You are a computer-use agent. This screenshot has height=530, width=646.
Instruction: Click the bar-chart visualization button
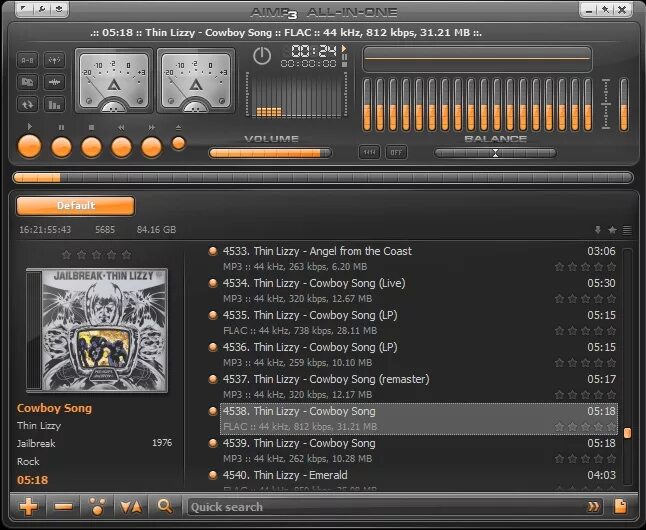[x=54, y=104]
